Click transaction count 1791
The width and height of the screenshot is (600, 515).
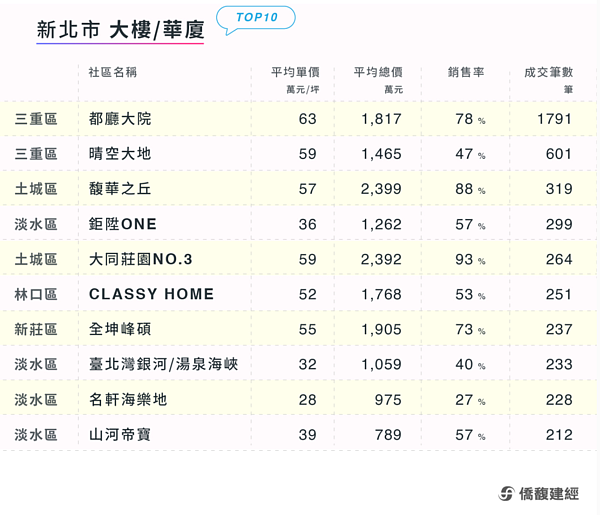tap(554, 119)
